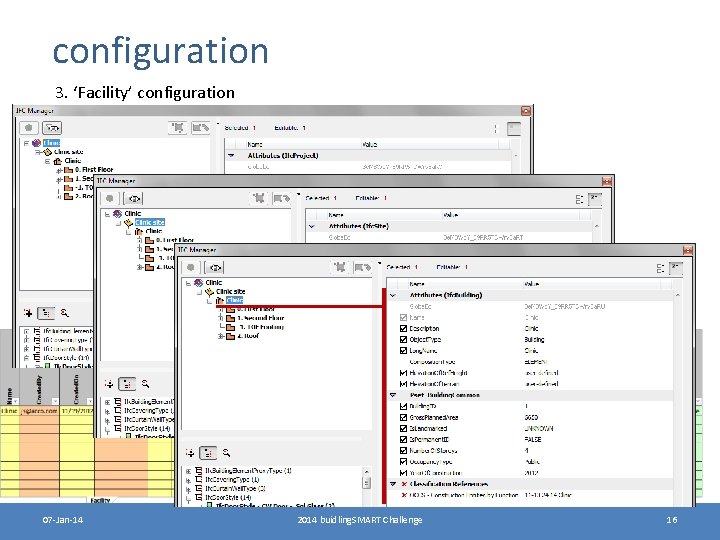Viewport: 720px width, 540px height.
Task: Select the highlighted Clinic project node in back window
Action: (x=51, y=143)
